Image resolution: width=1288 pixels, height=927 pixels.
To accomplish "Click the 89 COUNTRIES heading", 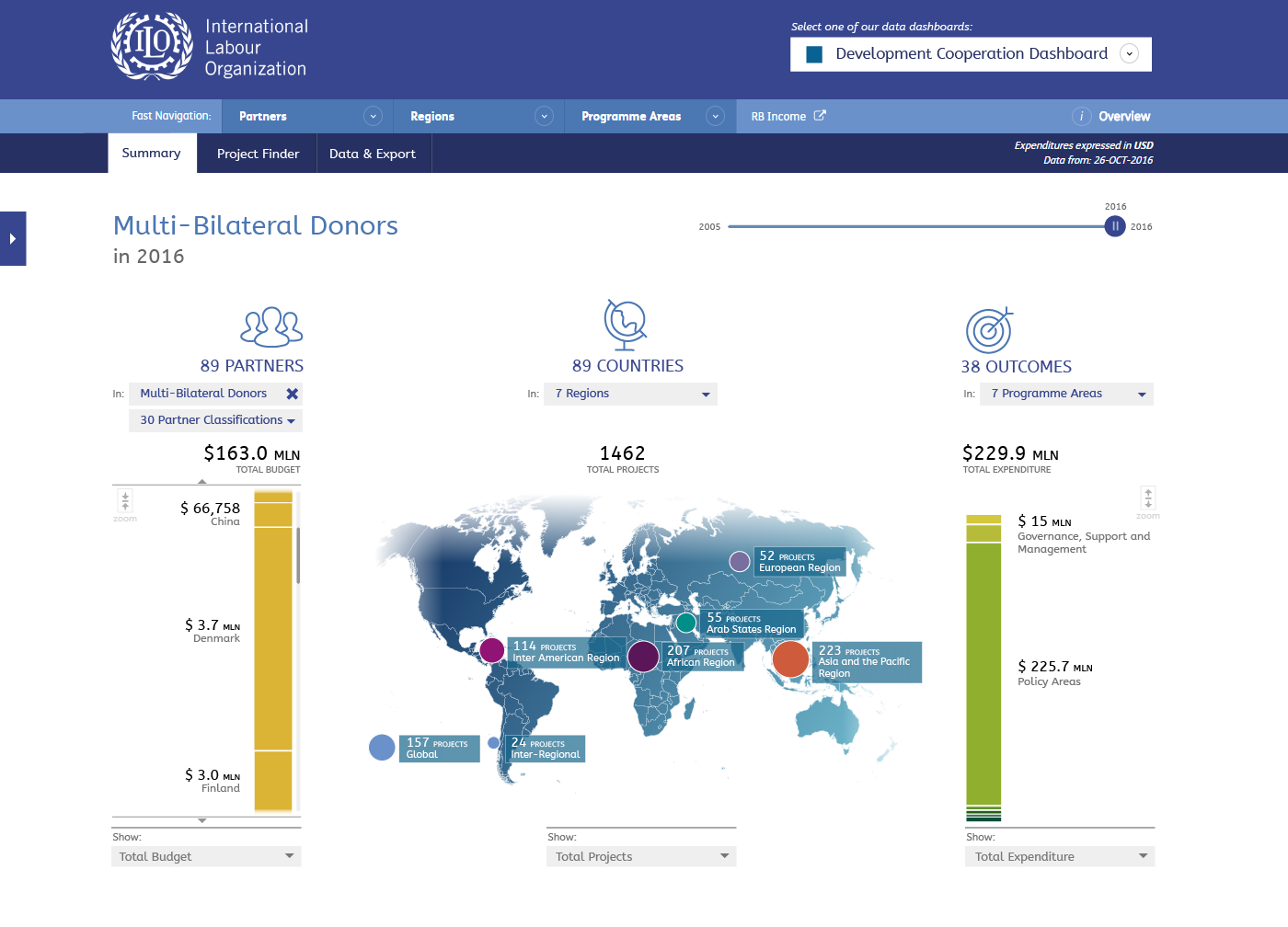I will (627, 366).
